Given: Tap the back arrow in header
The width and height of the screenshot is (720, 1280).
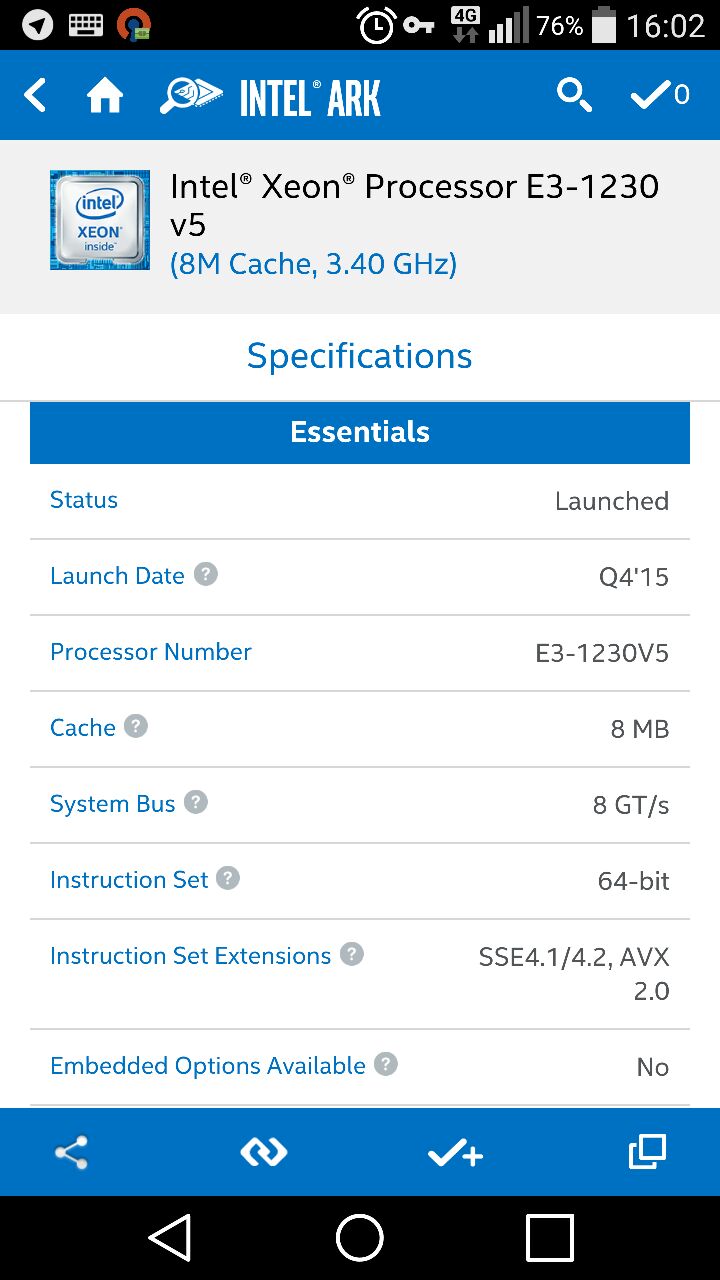Looking at the screenshot, I should pos(35,96).
